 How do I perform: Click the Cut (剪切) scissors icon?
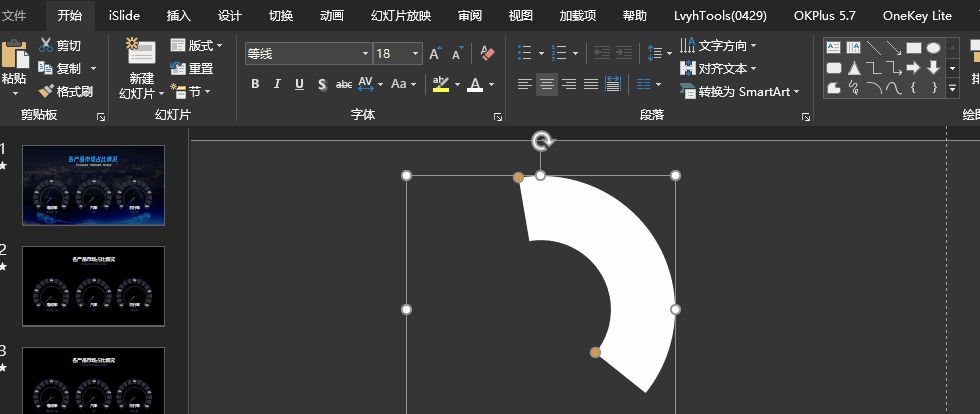click(46, 46)
